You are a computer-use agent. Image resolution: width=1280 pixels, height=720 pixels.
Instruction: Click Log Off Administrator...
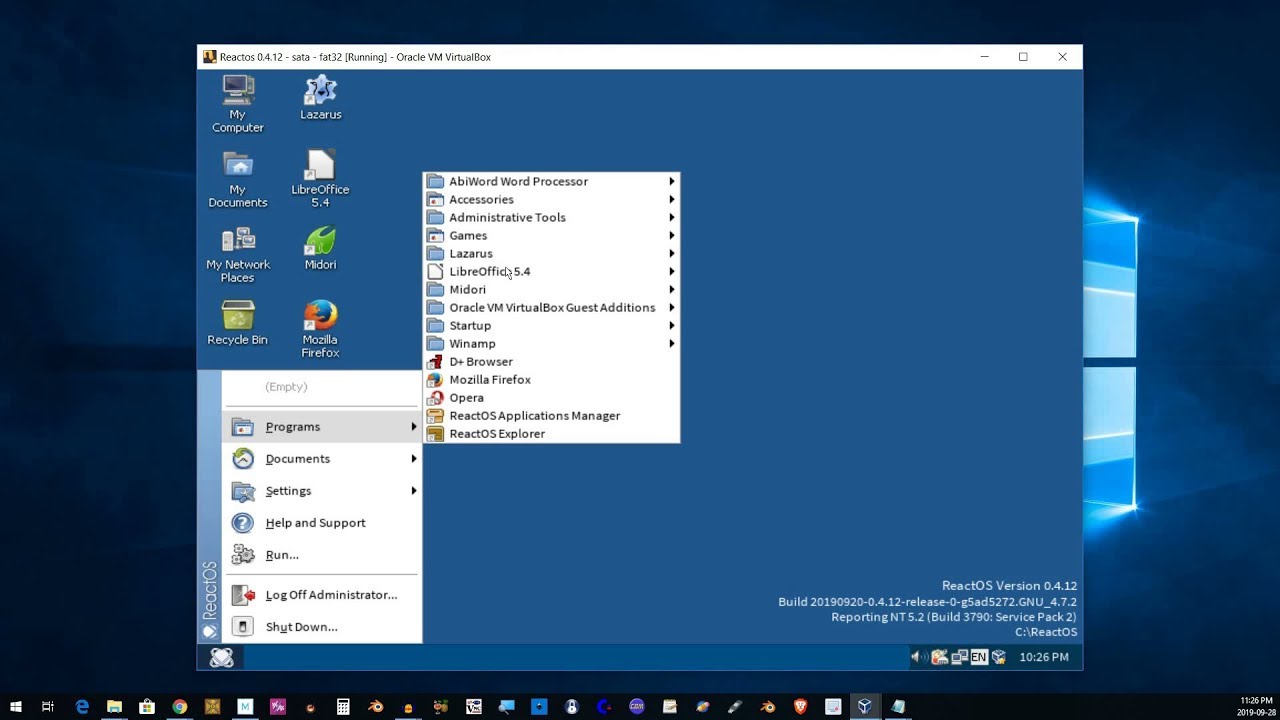click(x=322, y=595)
